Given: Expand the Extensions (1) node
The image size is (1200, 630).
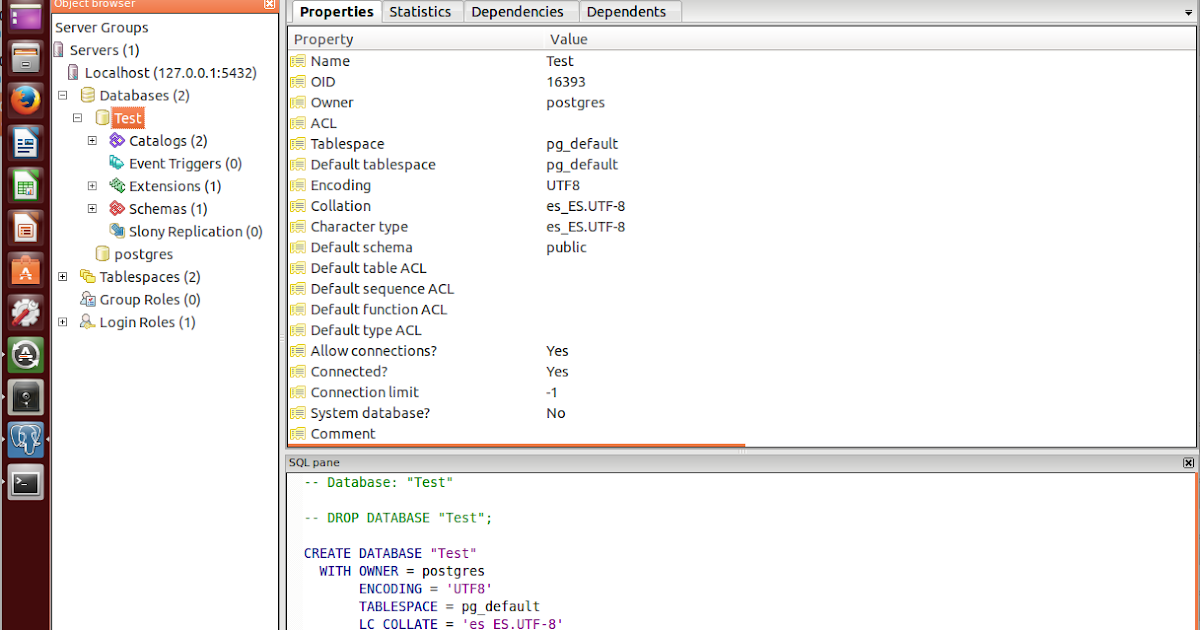Looking at the screenshot, I should [x=92, y=186].
